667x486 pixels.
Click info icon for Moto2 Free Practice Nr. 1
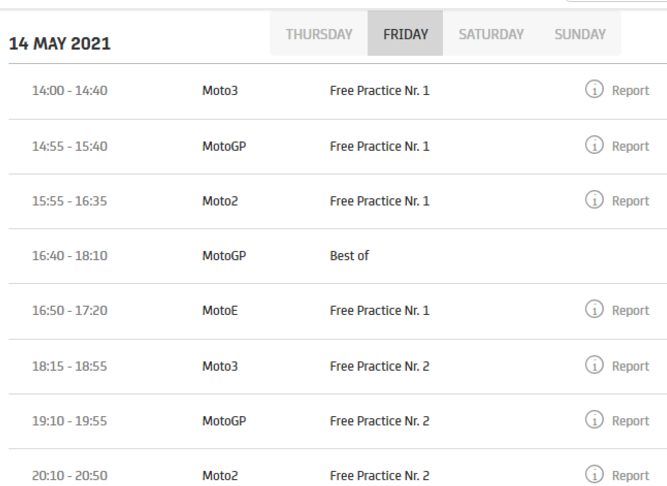(x=593, y=201)
